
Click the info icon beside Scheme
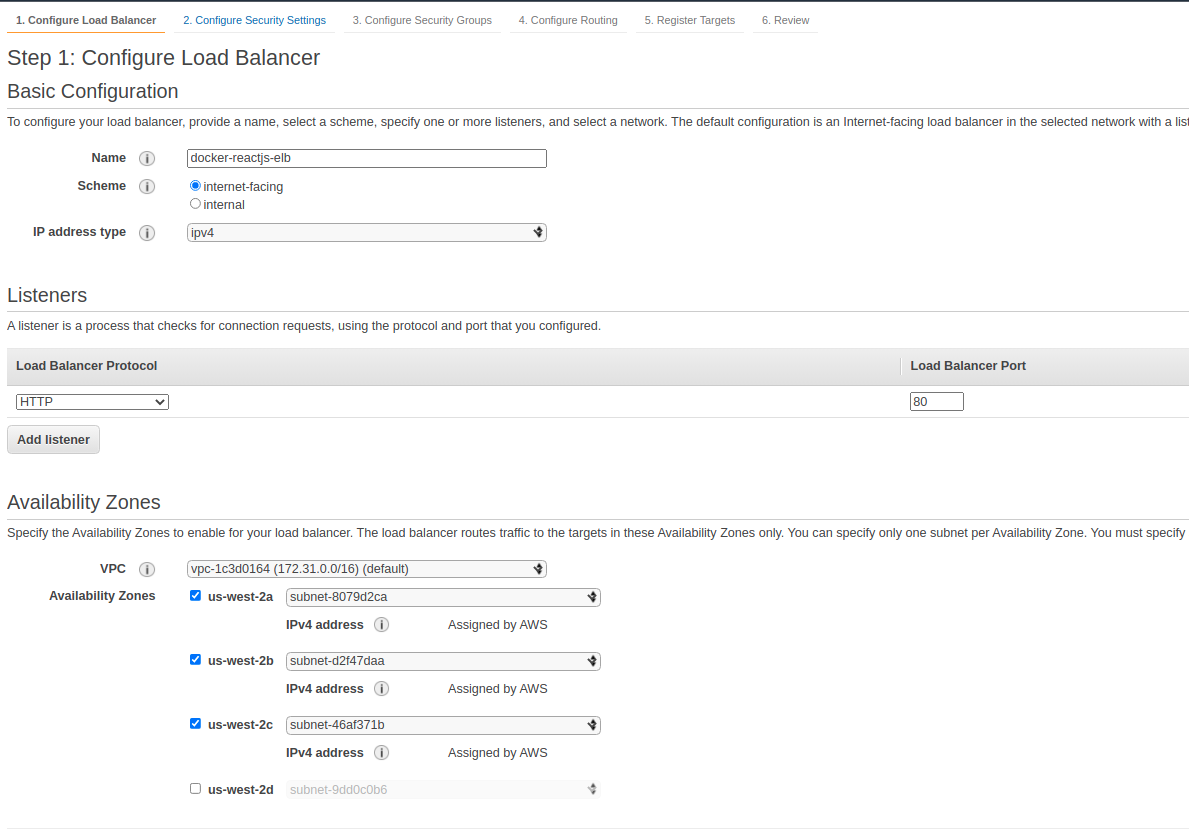click(x=147, y=187)
